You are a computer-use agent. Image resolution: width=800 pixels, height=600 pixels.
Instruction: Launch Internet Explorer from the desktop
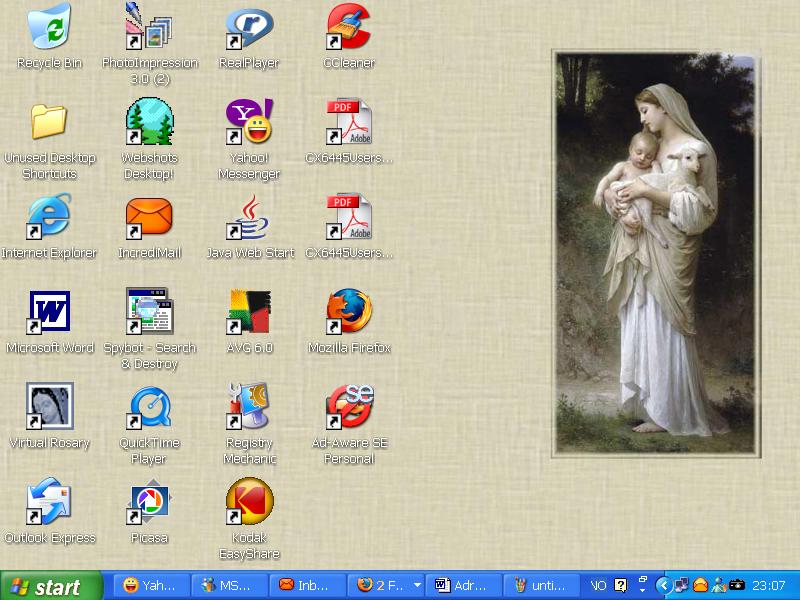coord(49,217)
